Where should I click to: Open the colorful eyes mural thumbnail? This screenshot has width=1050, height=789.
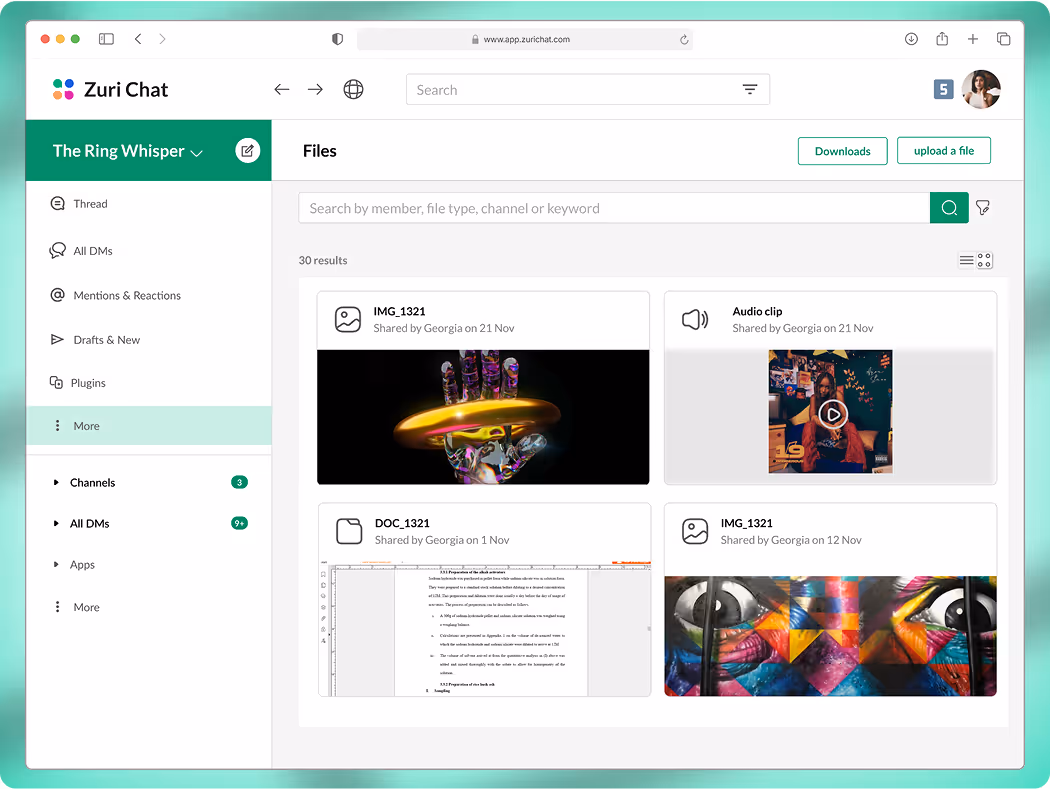tap(830, 636)
